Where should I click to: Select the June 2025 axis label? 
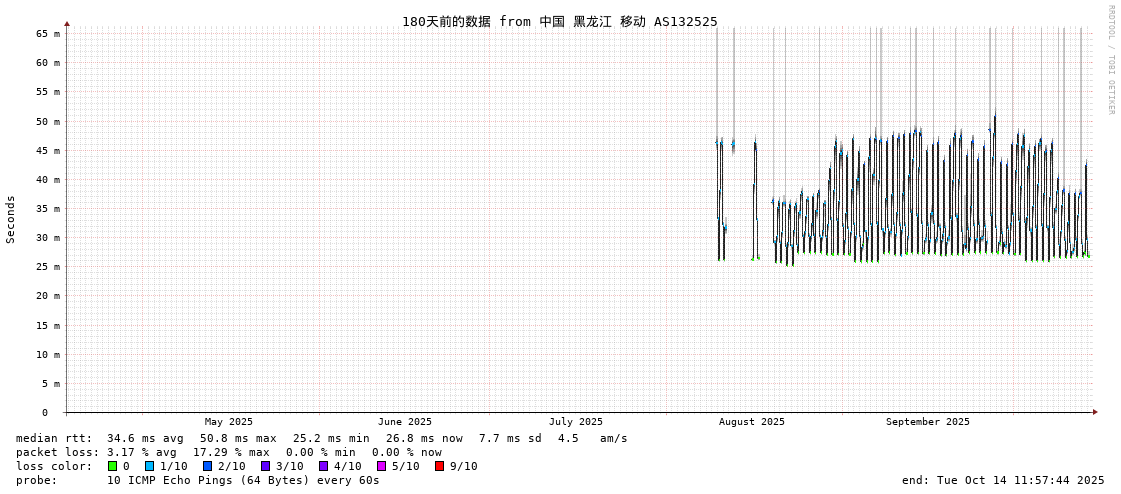click(405, 422)
